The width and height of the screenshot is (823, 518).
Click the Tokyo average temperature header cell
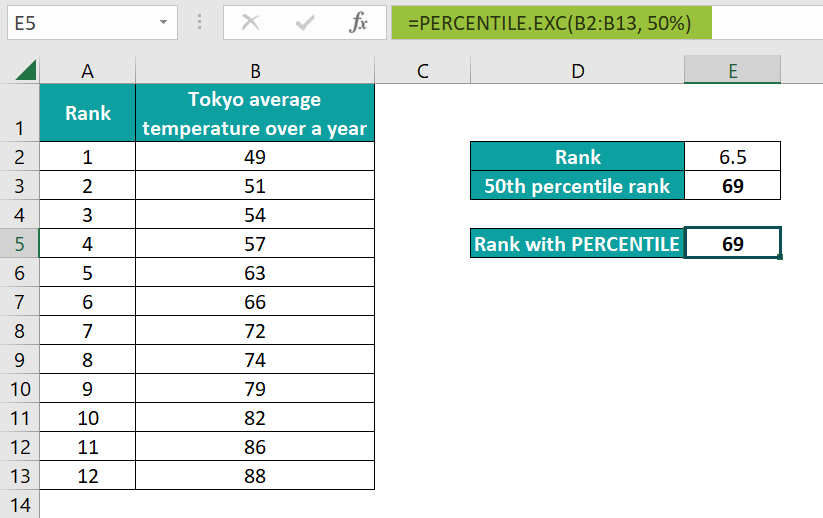pyautogui.click(x=255, y=113)
